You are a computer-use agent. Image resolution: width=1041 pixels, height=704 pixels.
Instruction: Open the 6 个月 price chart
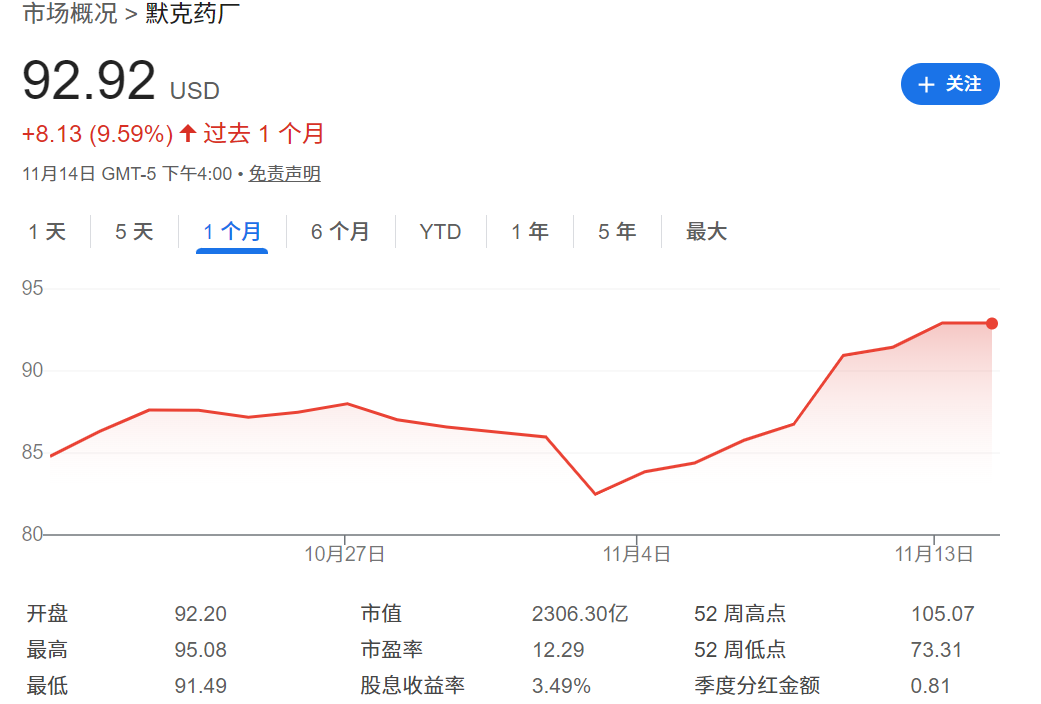(x=341, y=231)
